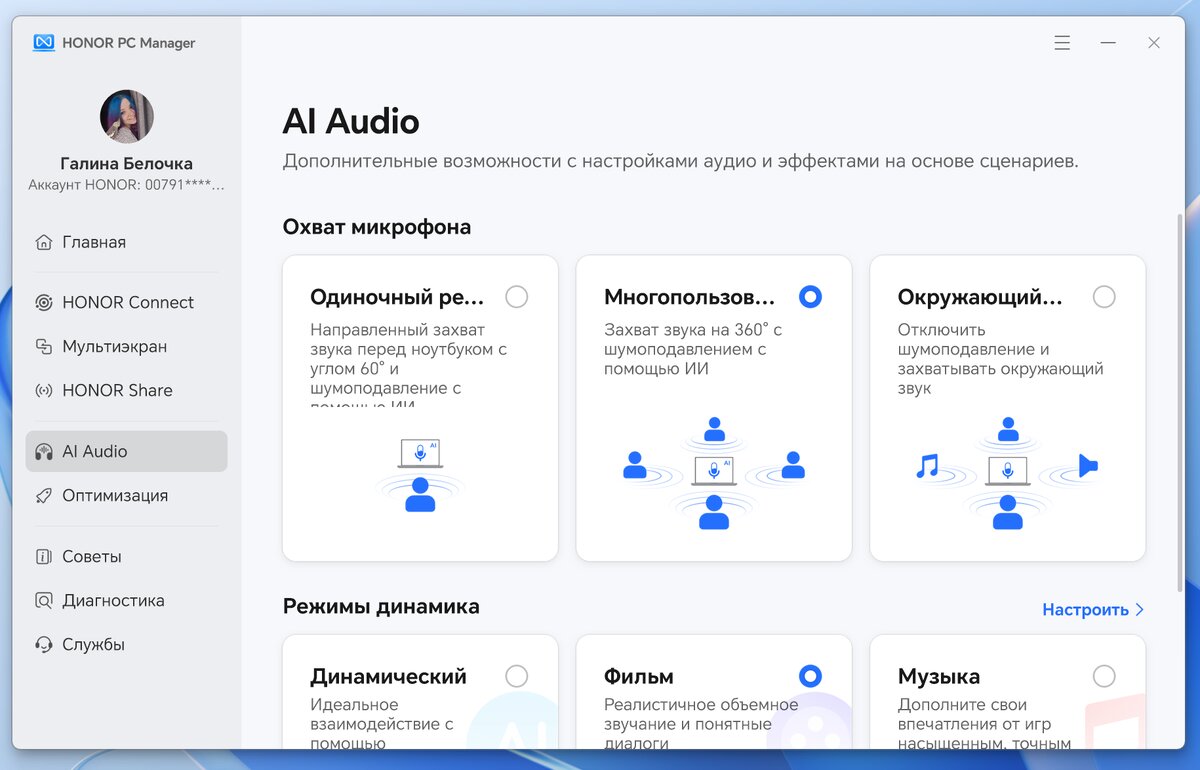Open the HONOR Connect menu item
1200x770 pixels.
(x=126, y=302)
